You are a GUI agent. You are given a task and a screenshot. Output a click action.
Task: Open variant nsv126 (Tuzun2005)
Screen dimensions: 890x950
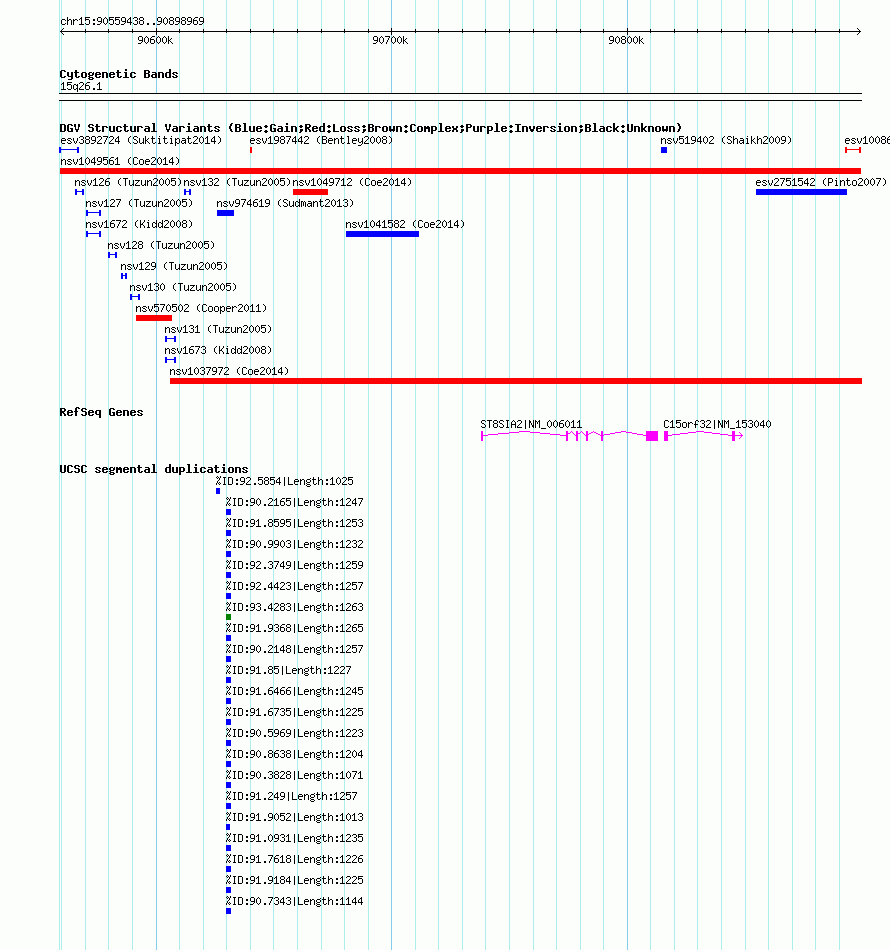point(128,182)
